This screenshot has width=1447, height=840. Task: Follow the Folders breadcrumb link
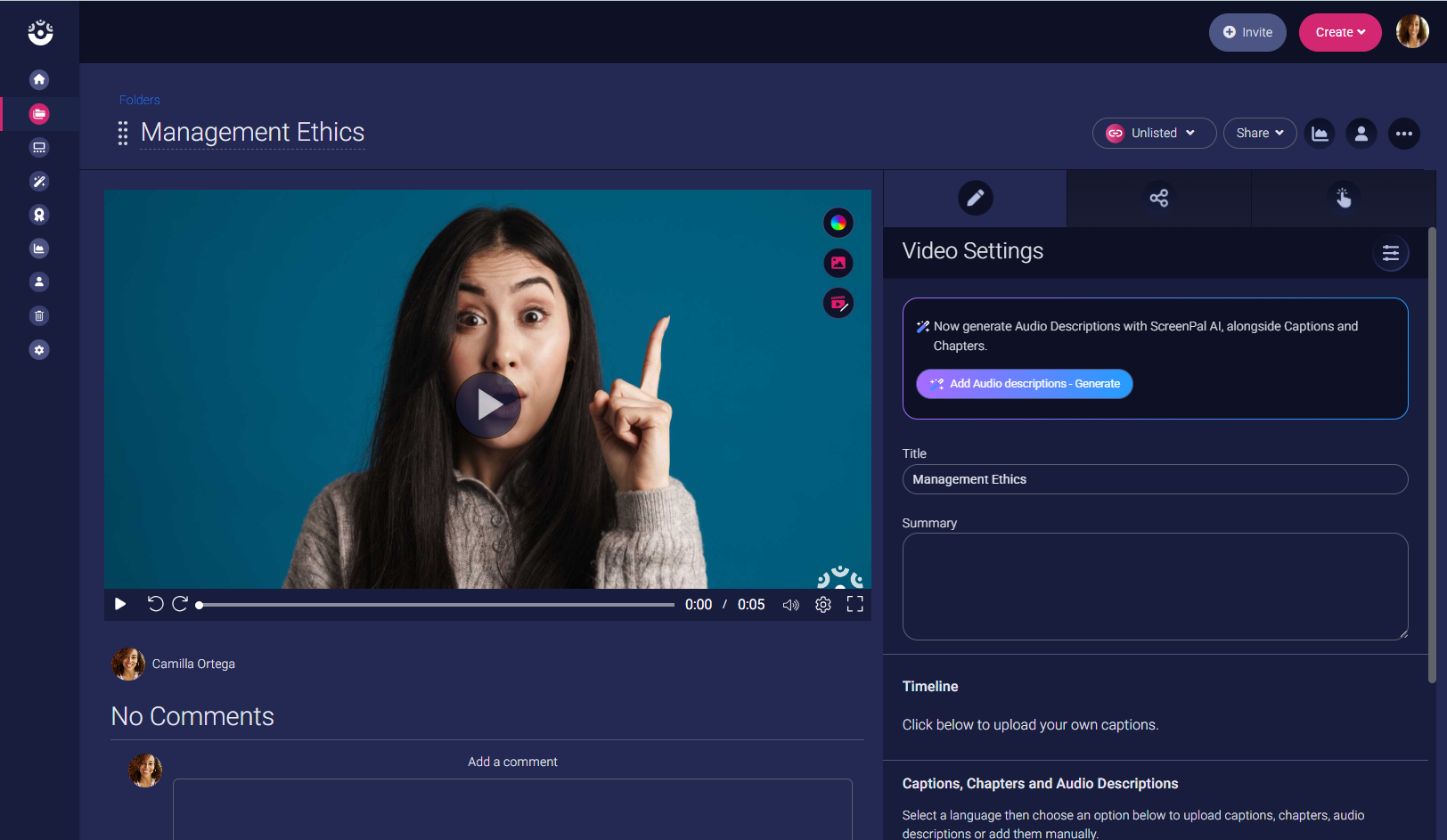click(x=140, y=100)
